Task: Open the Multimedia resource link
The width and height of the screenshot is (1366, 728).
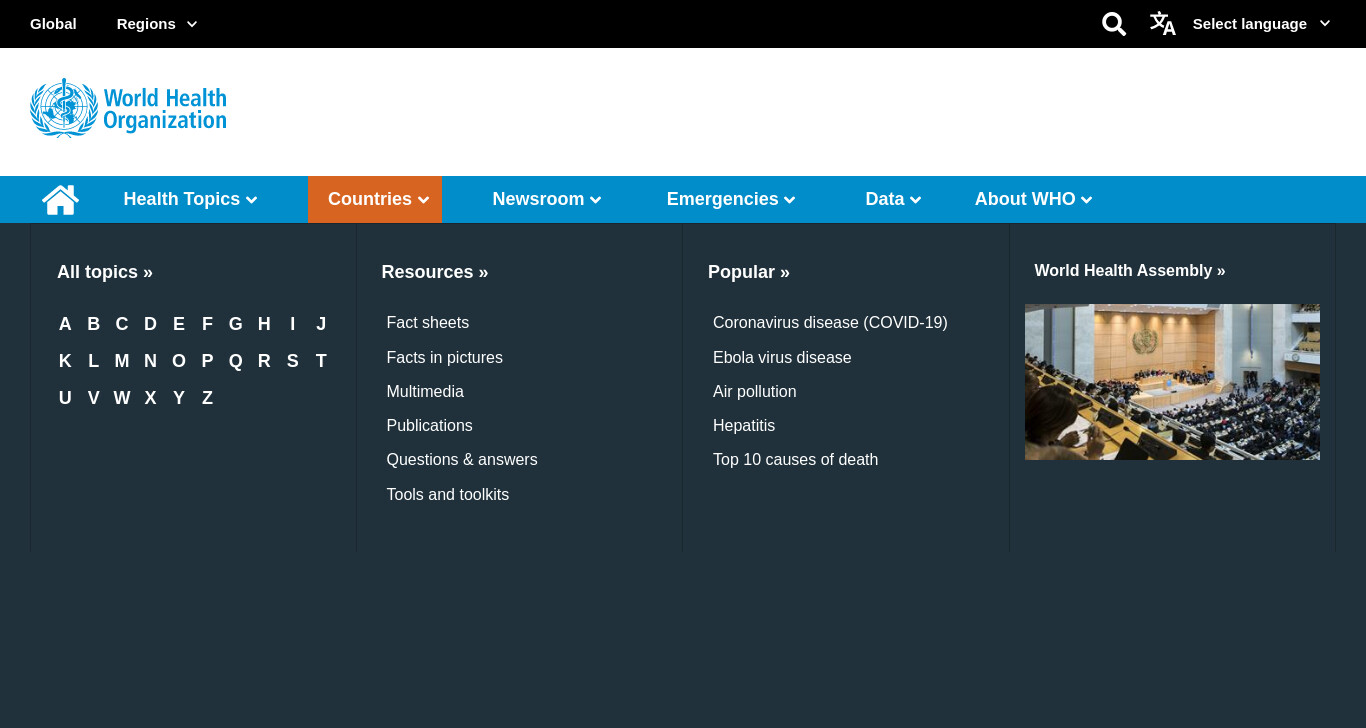Action: click(x=425, y=392)
